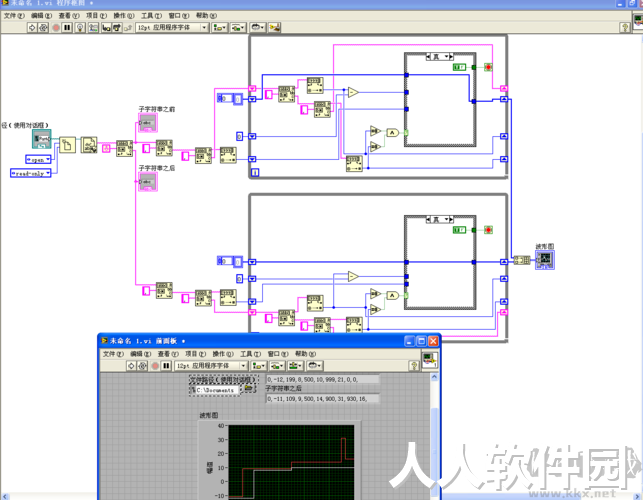This screenshot has width=643, height=500.
Task: Select the 子字符串之后 indicator terminal
Action: (148, 182)
